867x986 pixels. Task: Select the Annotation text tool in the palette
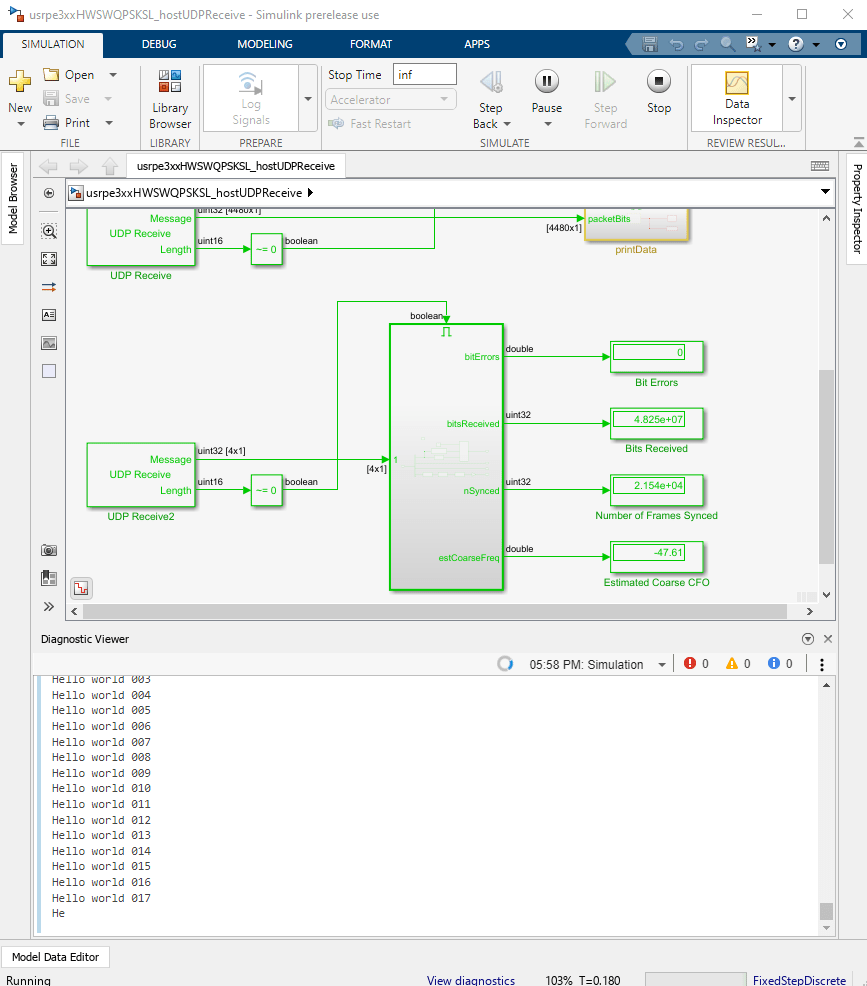coord(49,315)
